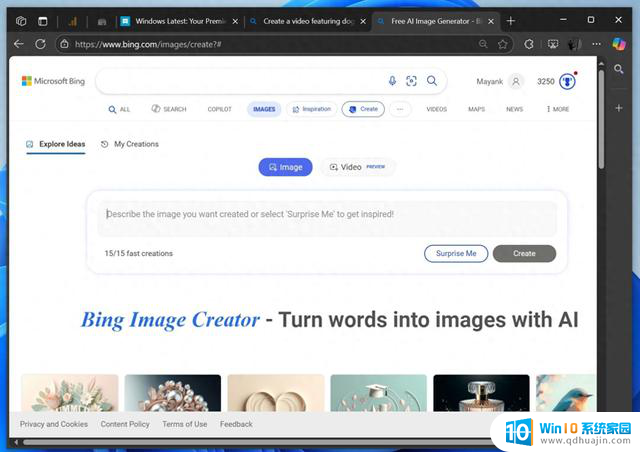Open the COPILOT category
The width and height of the screenshot is (640, 452).
220,109
